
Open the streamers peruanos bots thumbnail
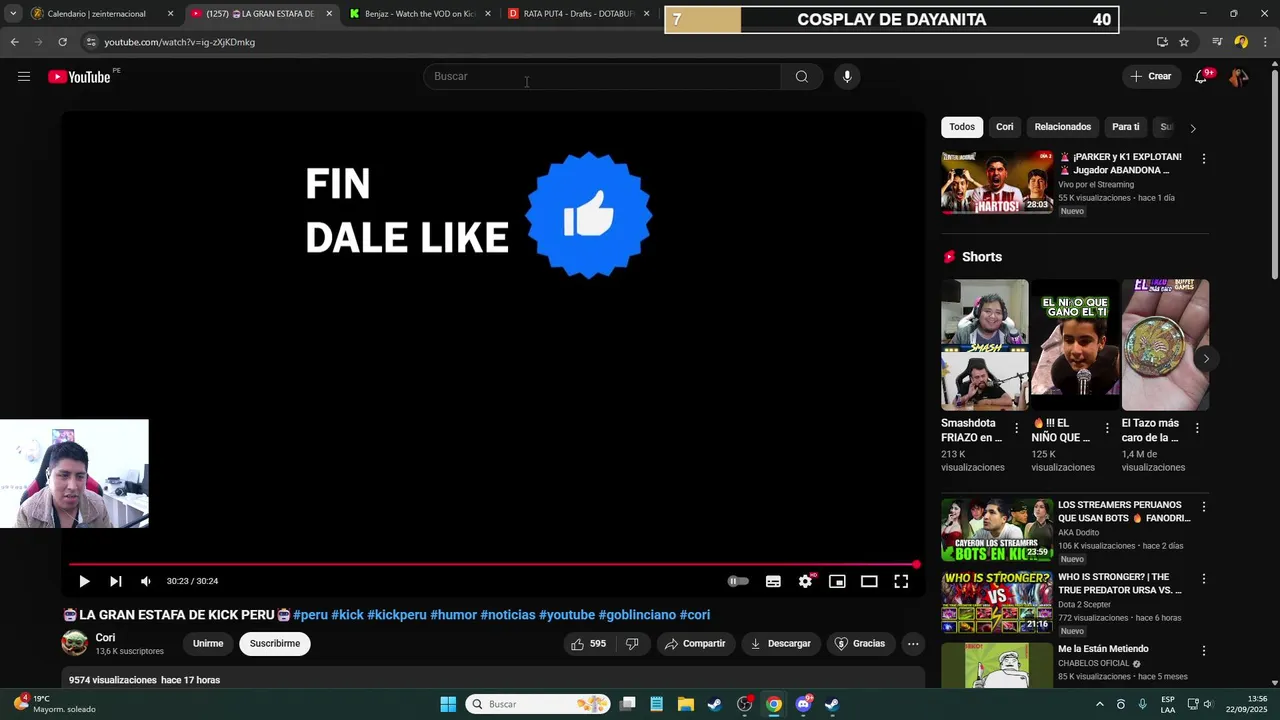997,530
